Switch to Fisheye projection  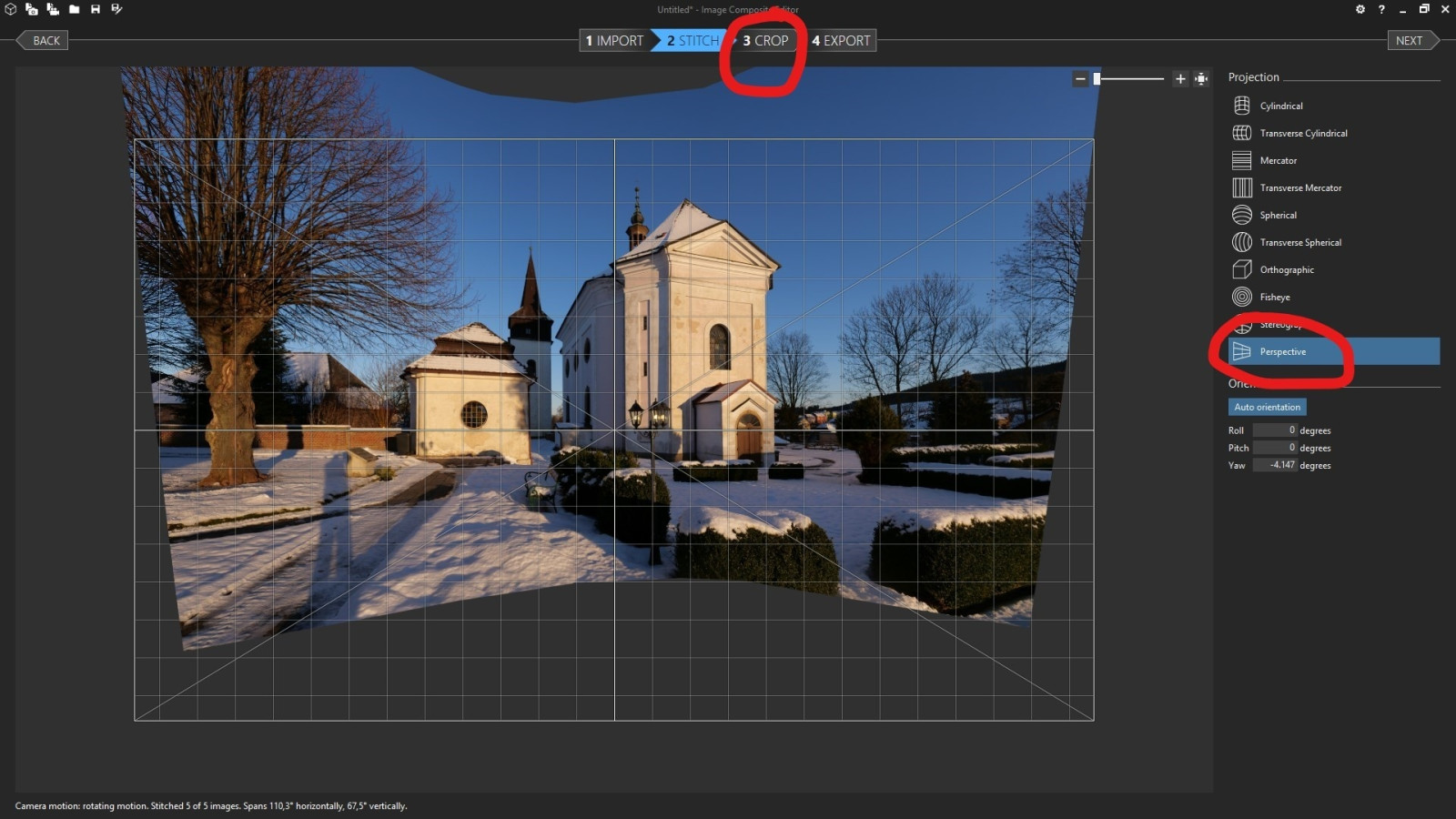1274,297
